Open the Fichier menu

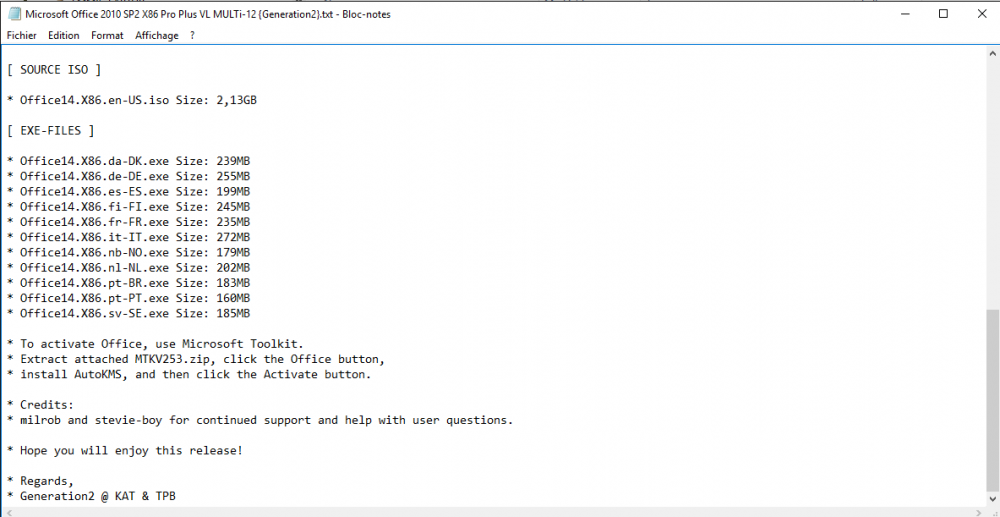tap(22, 35)
